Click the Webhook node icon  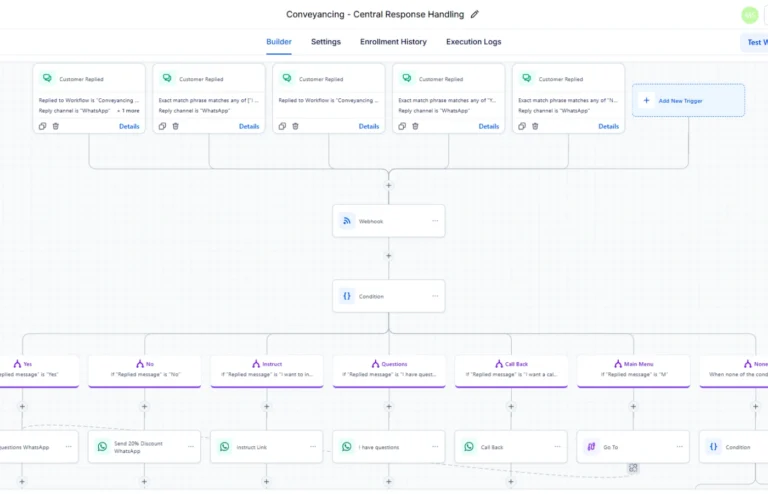coord(346,221)
